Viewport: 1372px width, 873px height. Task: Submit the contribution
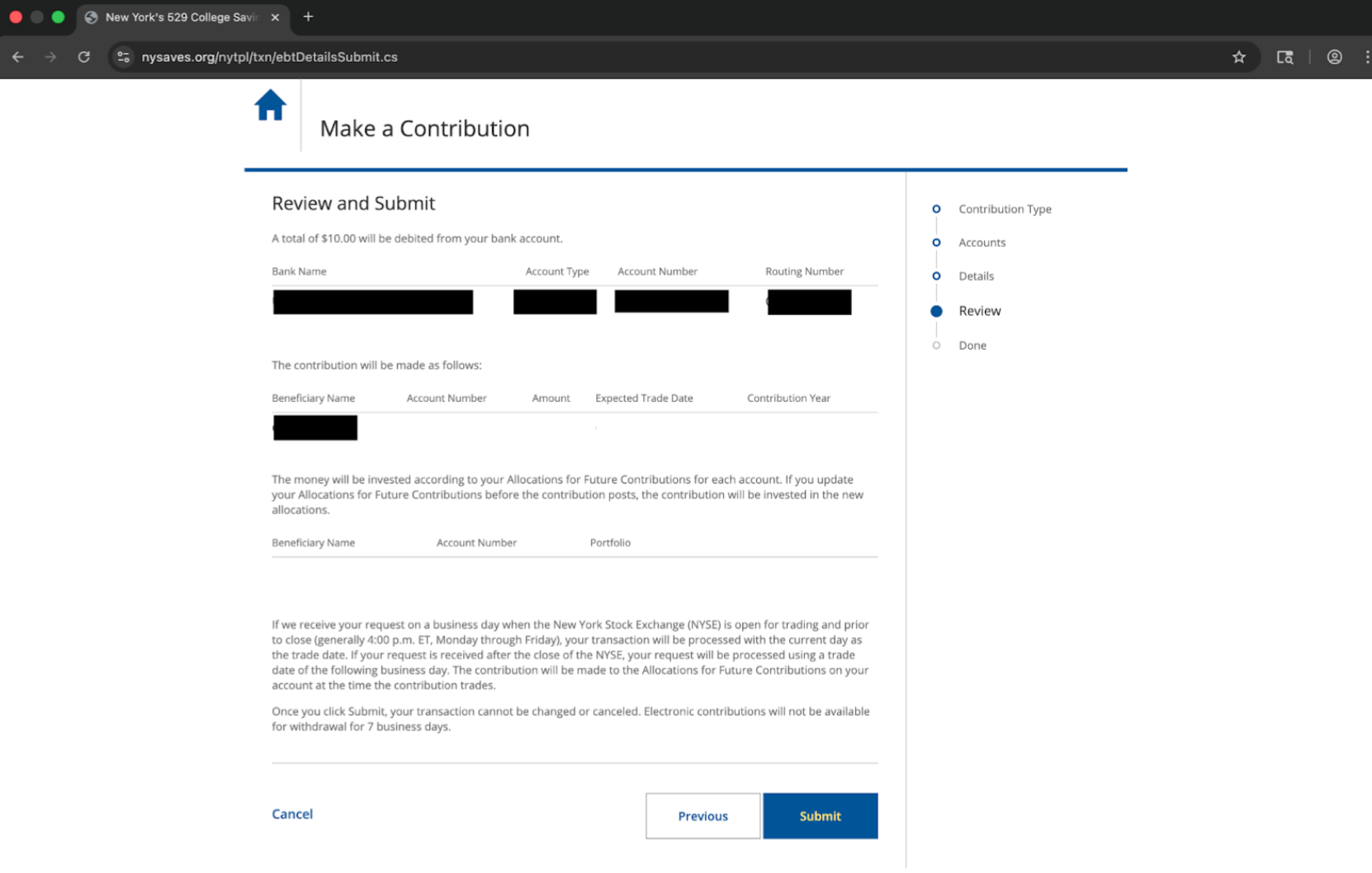tap(820, 816)
